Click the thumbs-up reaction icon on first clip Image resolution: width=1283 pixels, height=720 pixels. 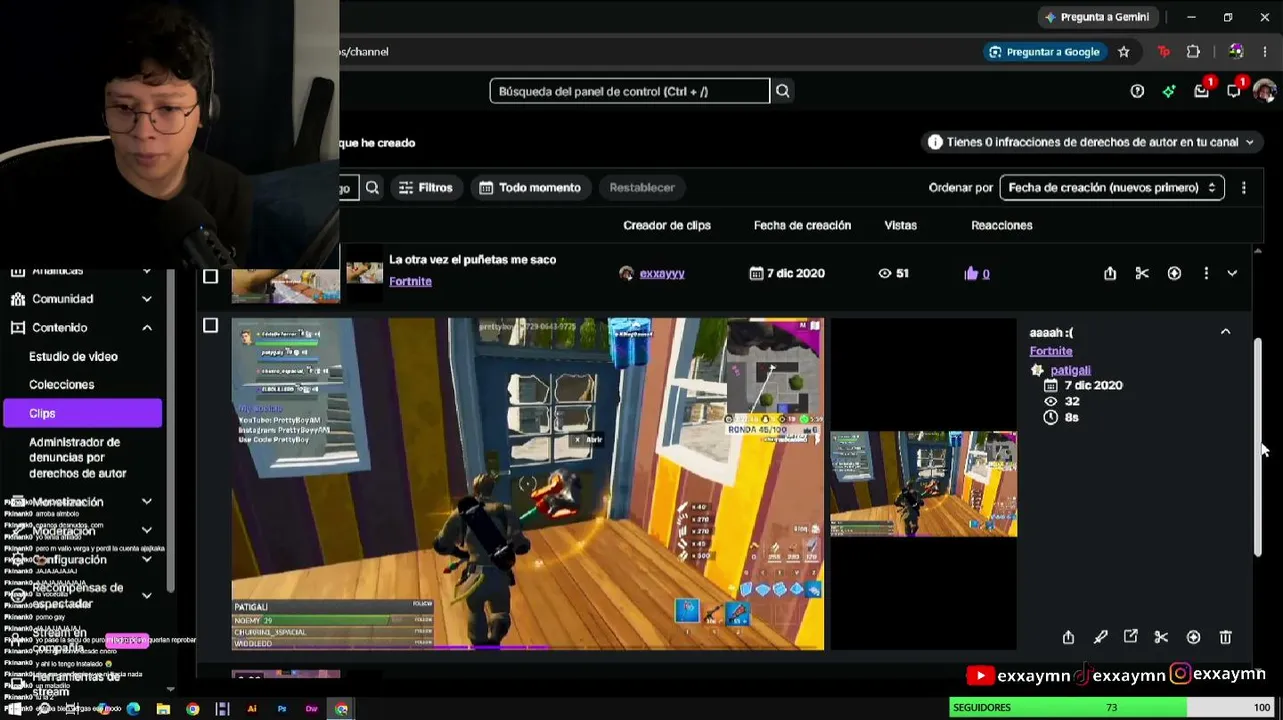coord(971,273)
